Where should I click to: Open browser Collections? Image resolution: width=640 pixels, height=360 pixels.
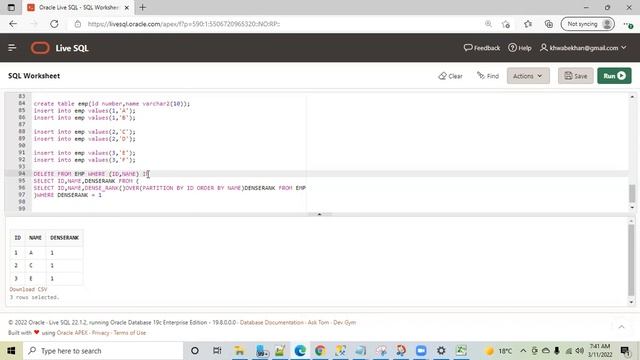tap(549, 24)
